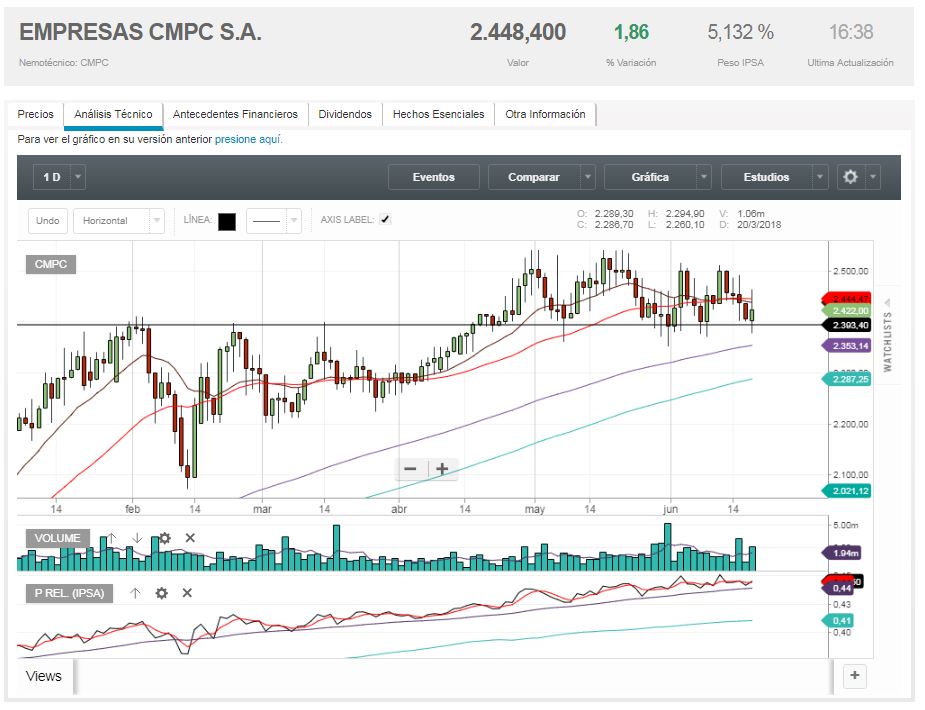Screen dimensions: 925x710
Task: Expand the WATCHLISTS side panel arrow
Action: [x=887, y=303]
